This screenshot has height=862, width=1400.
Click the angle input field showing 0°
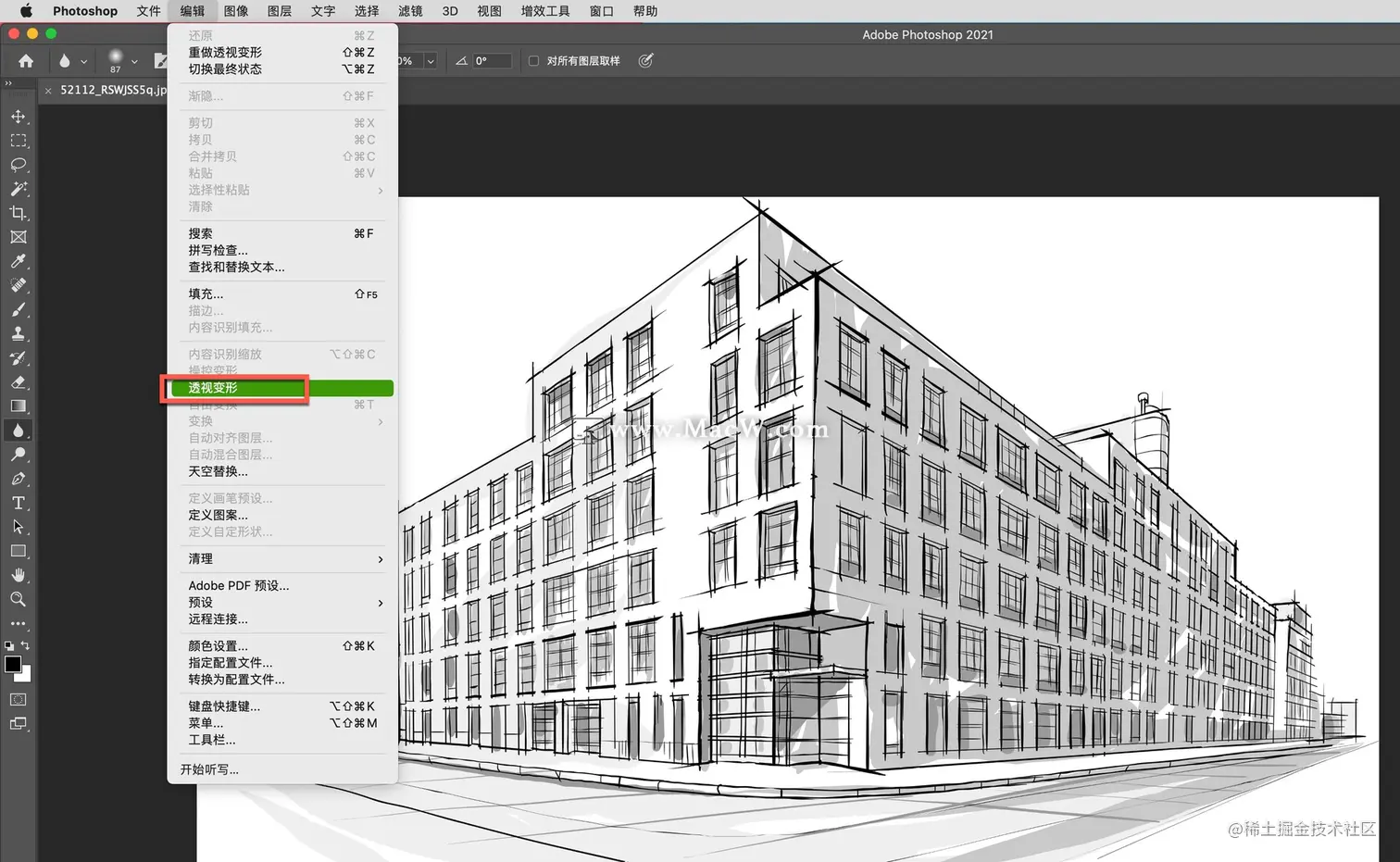tap(492, 61)
